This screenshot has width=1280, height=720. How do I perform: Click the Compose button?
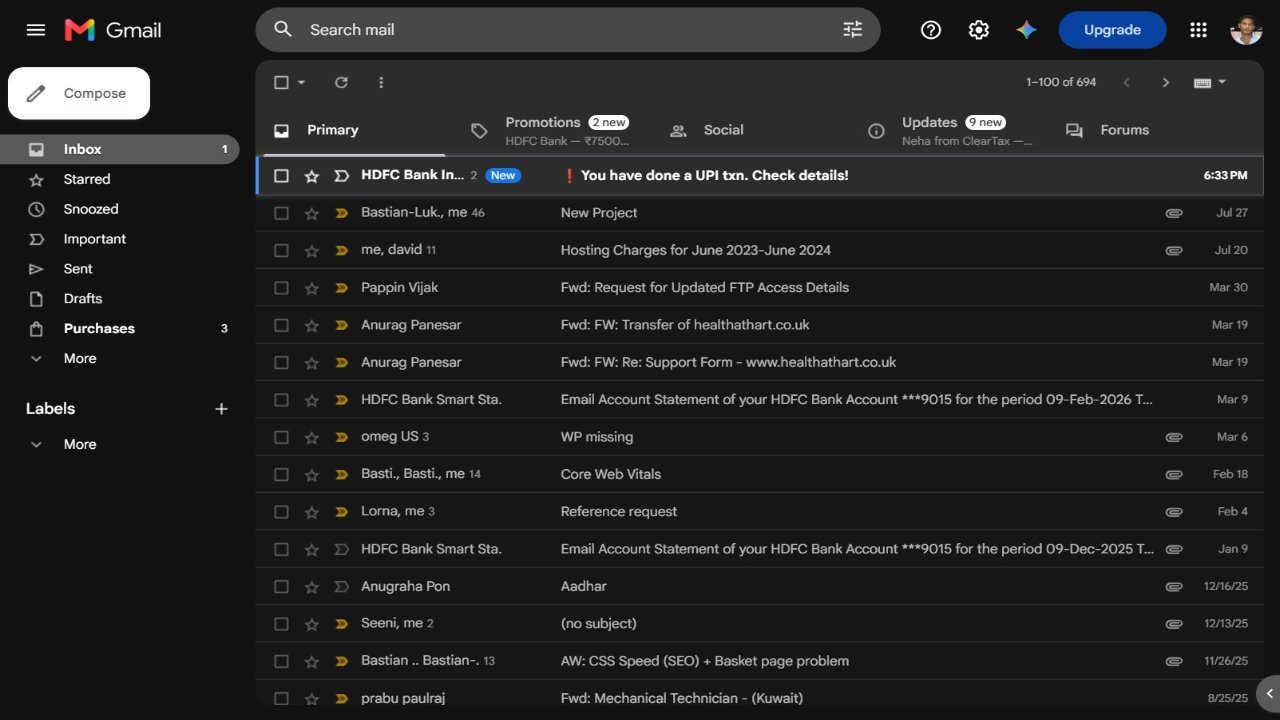[79, 93]
